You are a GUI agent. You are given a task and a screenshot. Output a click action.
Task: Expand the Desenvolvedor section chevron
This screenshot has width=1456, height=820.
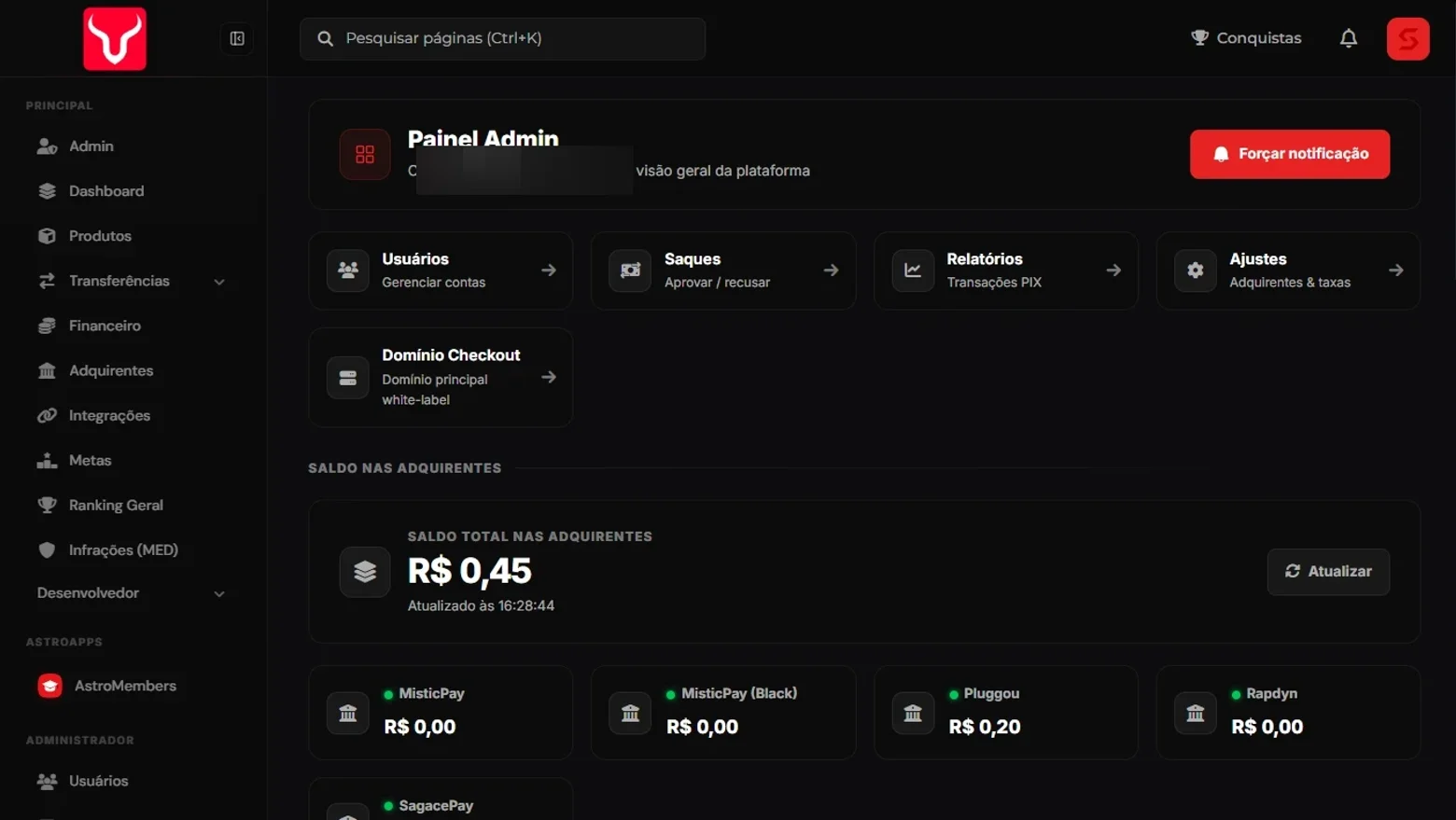(x=219, y=593)
